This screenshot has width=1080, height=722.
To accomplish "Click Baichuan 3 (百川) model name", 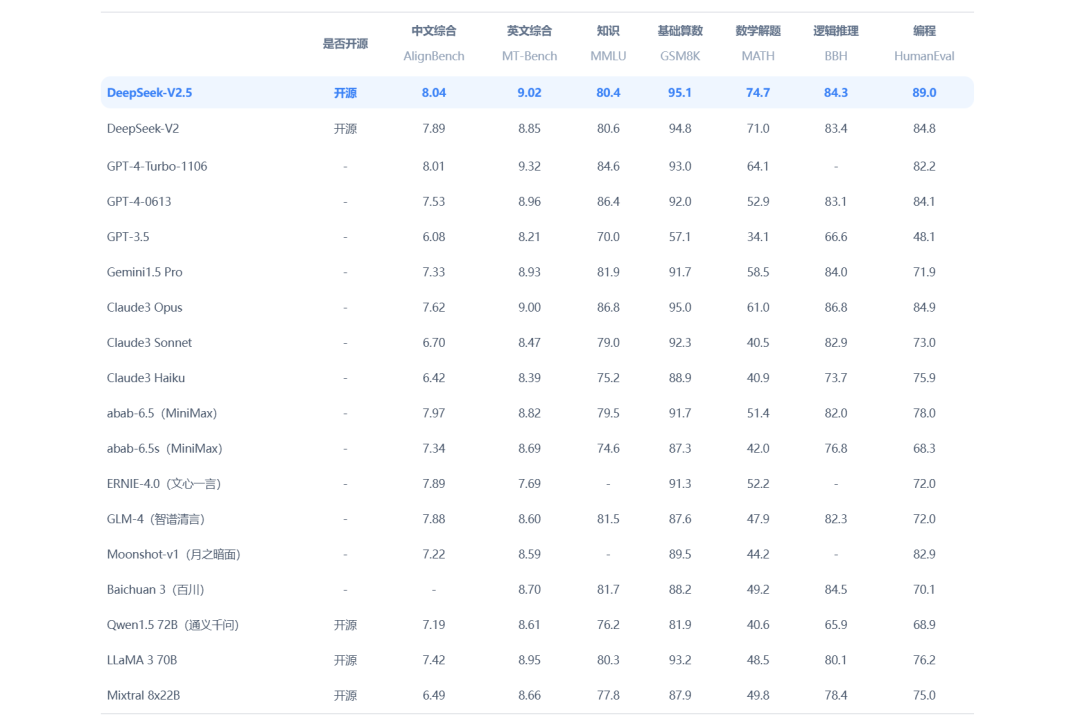I will pyautogui.click(x=156, y=589).
